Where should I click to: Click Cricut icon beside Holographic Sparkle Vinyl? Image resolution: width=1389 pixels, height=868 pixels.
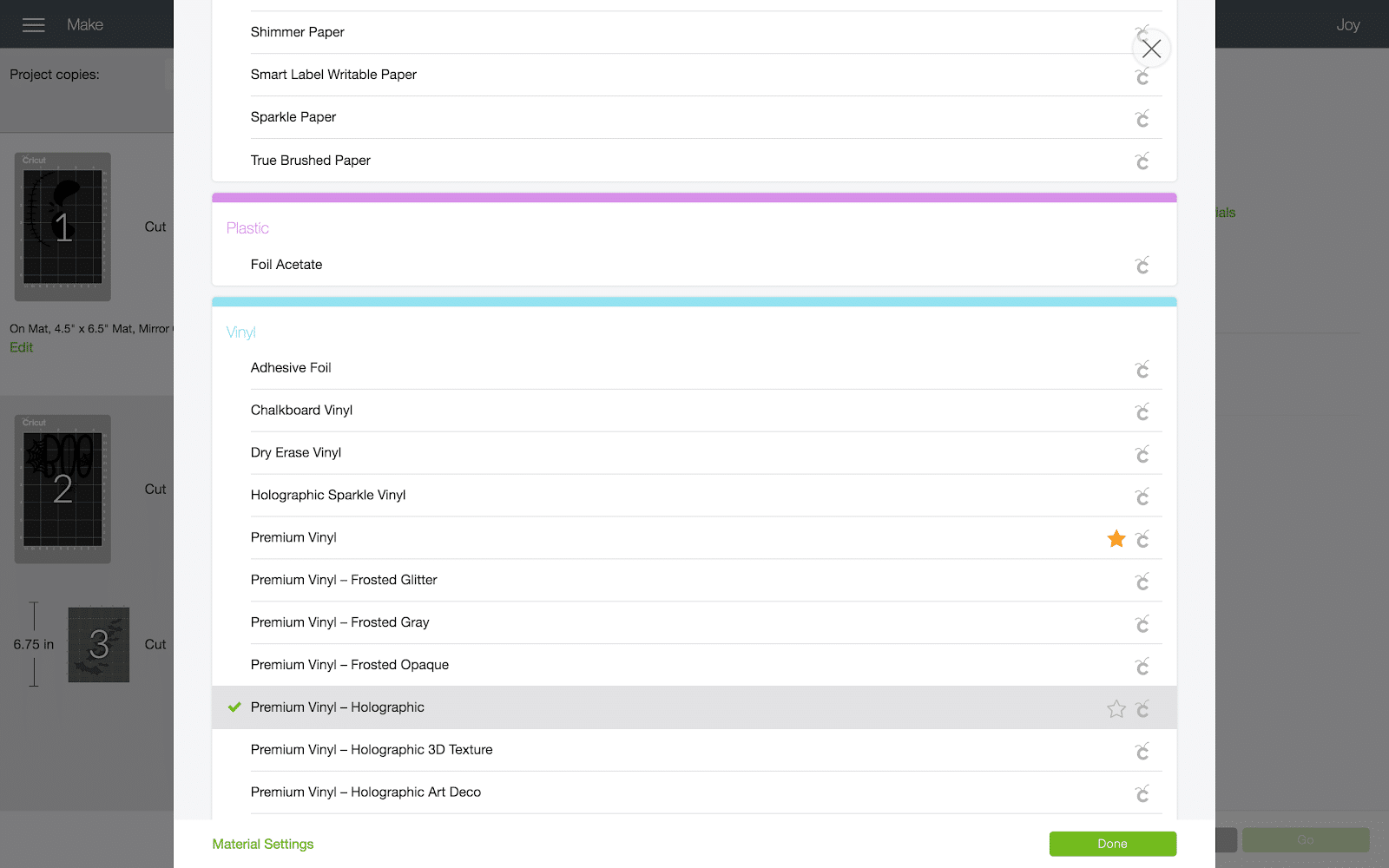[1142, 496]
